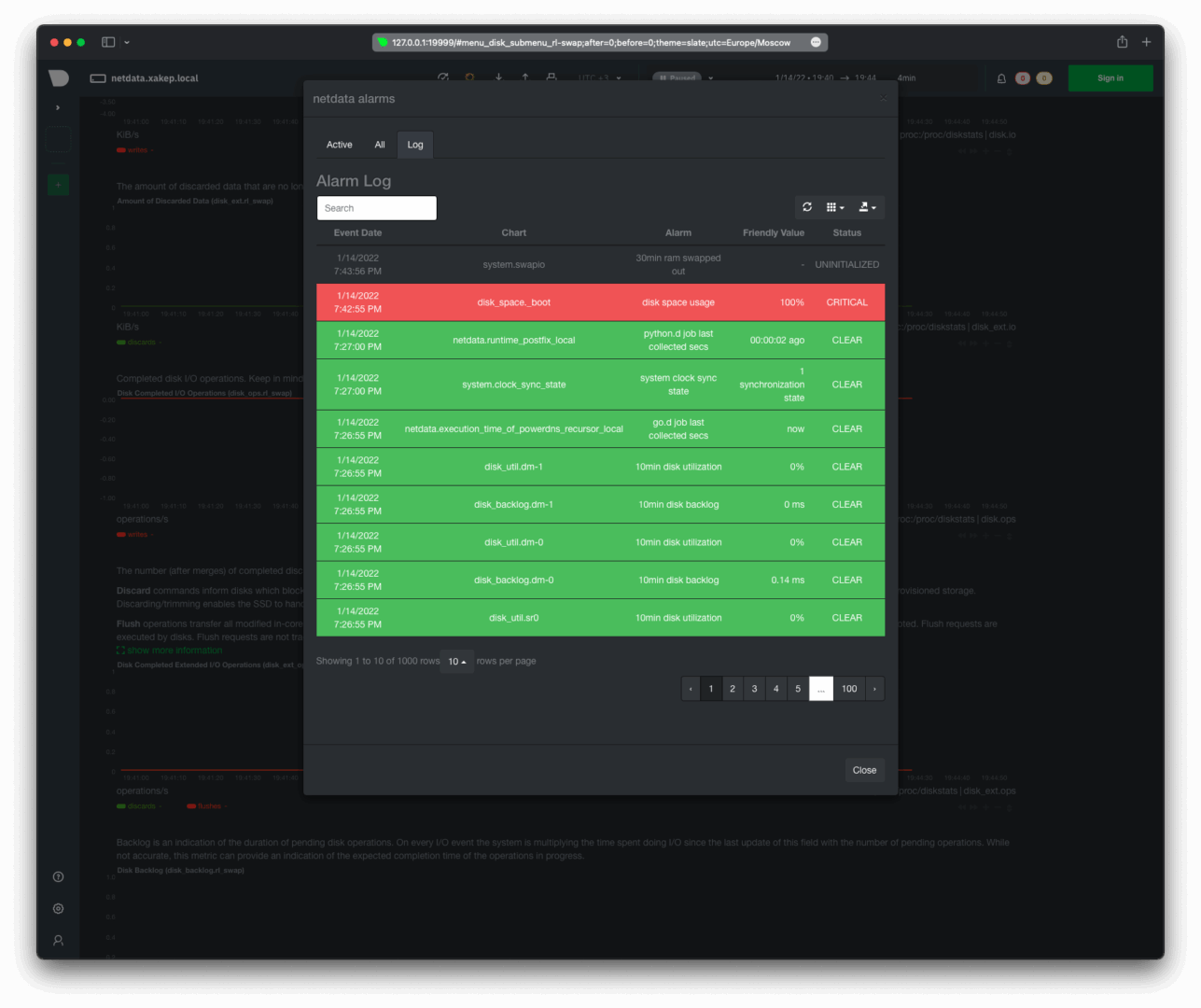Screen dimensions: 1201x1008
Task: Open settings gear in left sidebar
Action: pos(58,908)
